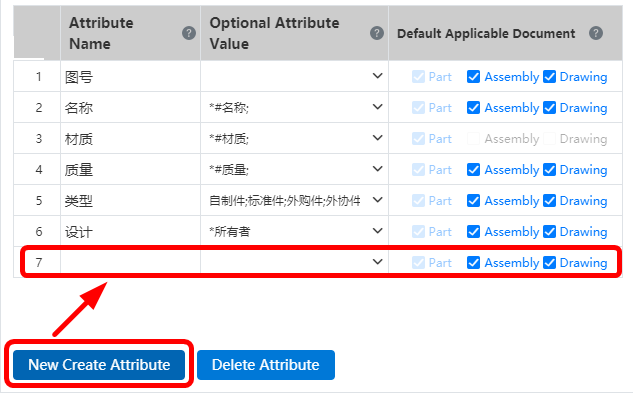This screenshot has height=395, width=633.
Task: Click the 质量 attribute name cell
Action: click(x=130, y=170)
